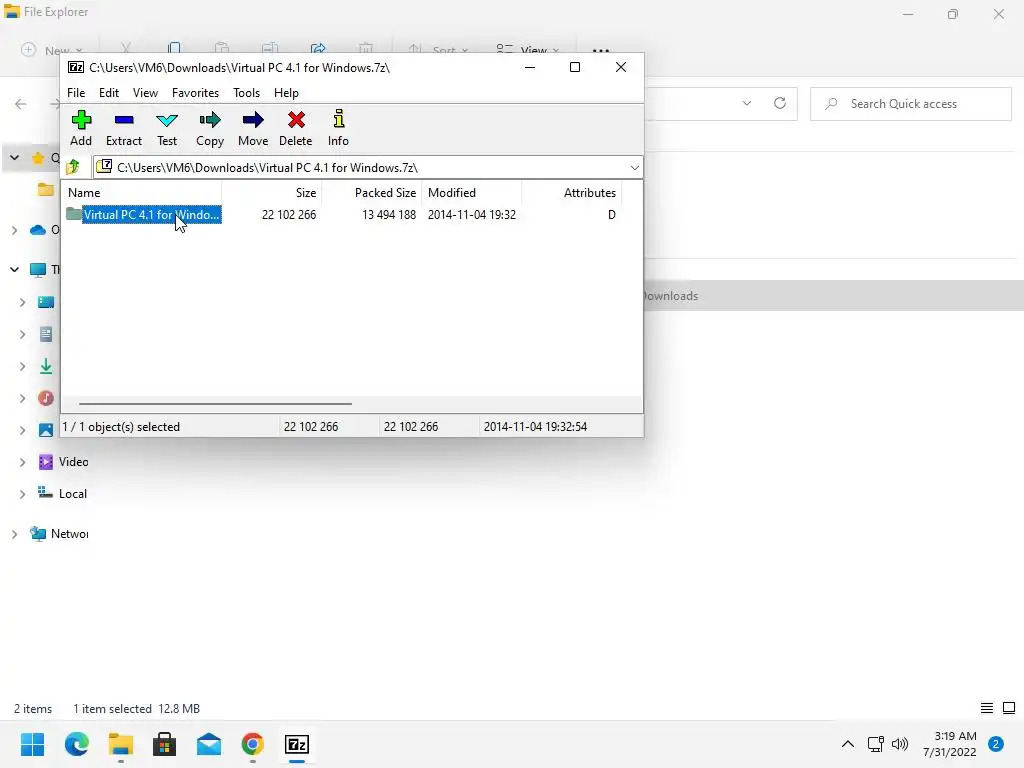
Task: Click the packed size 13 494 188 cell
Action: 389,215
